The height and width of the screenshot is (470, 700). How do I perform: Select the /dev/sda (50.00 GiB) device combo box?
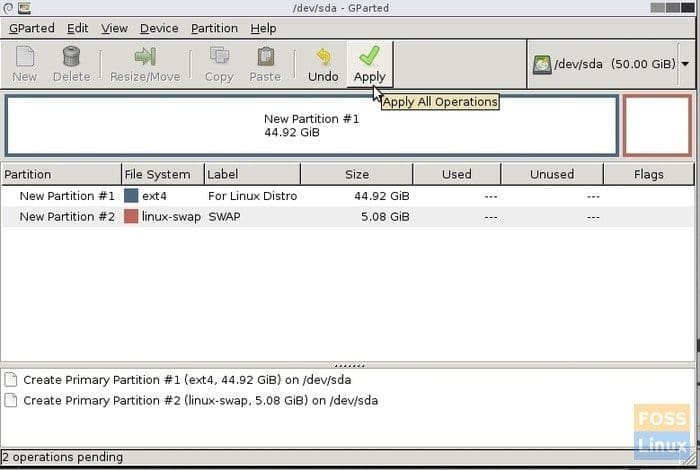point(611,64)
